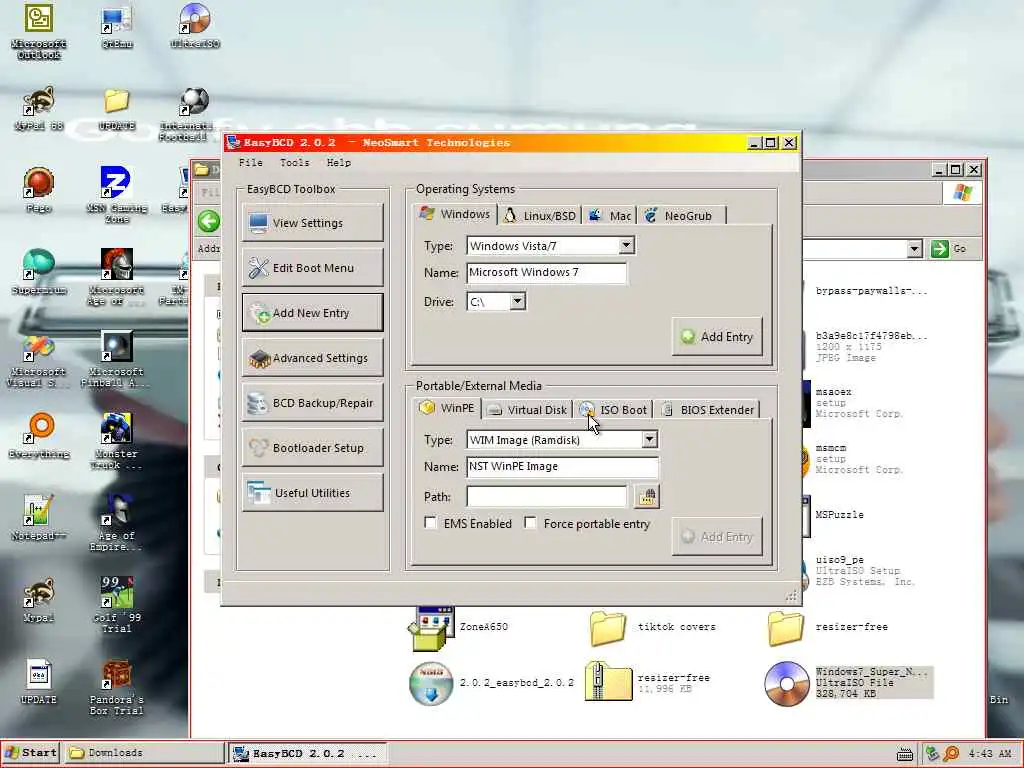
Task: Switch to ISO Boot tab
Action: pos(613,409)
